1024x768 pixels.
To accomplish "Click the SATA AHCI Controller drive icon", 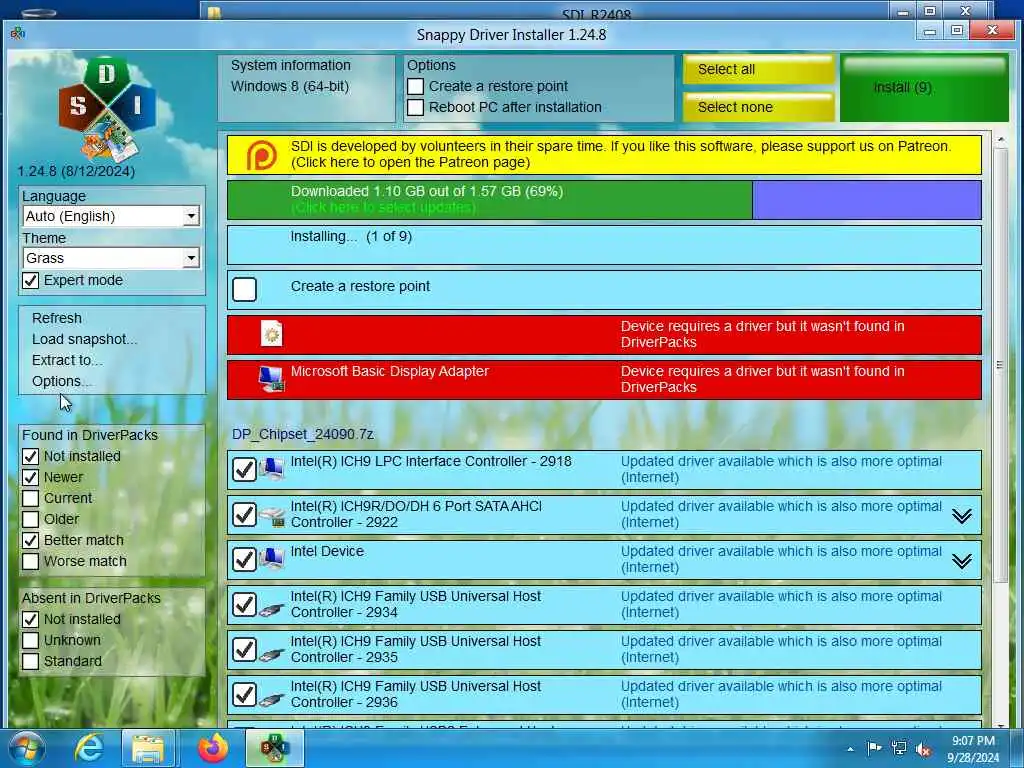I will 272,516.
